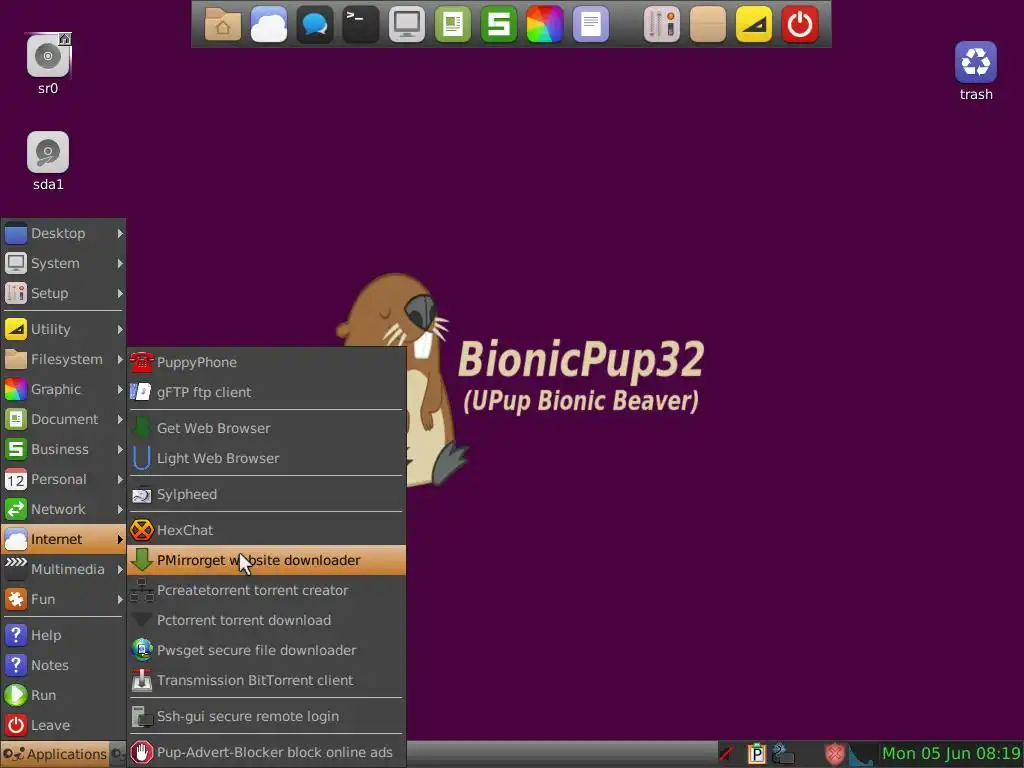
Task: Open the setup tools icon in the dock
Action: (662, 24)
